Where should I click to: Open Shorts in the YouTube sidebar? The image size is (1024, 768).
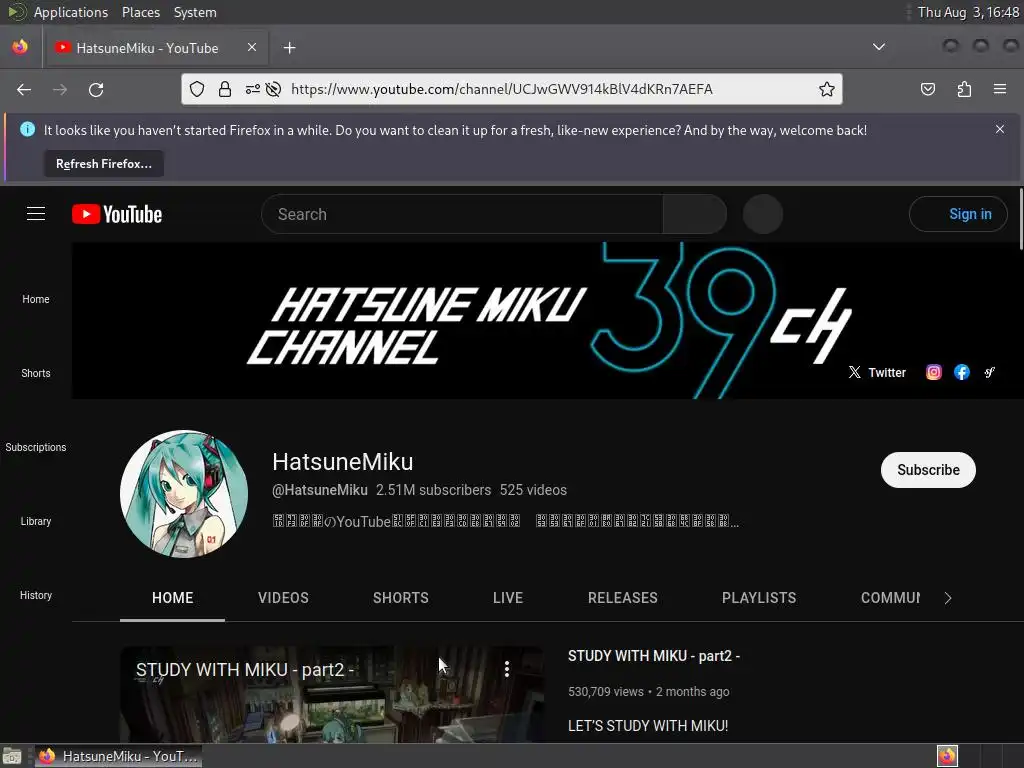[36, 373]
